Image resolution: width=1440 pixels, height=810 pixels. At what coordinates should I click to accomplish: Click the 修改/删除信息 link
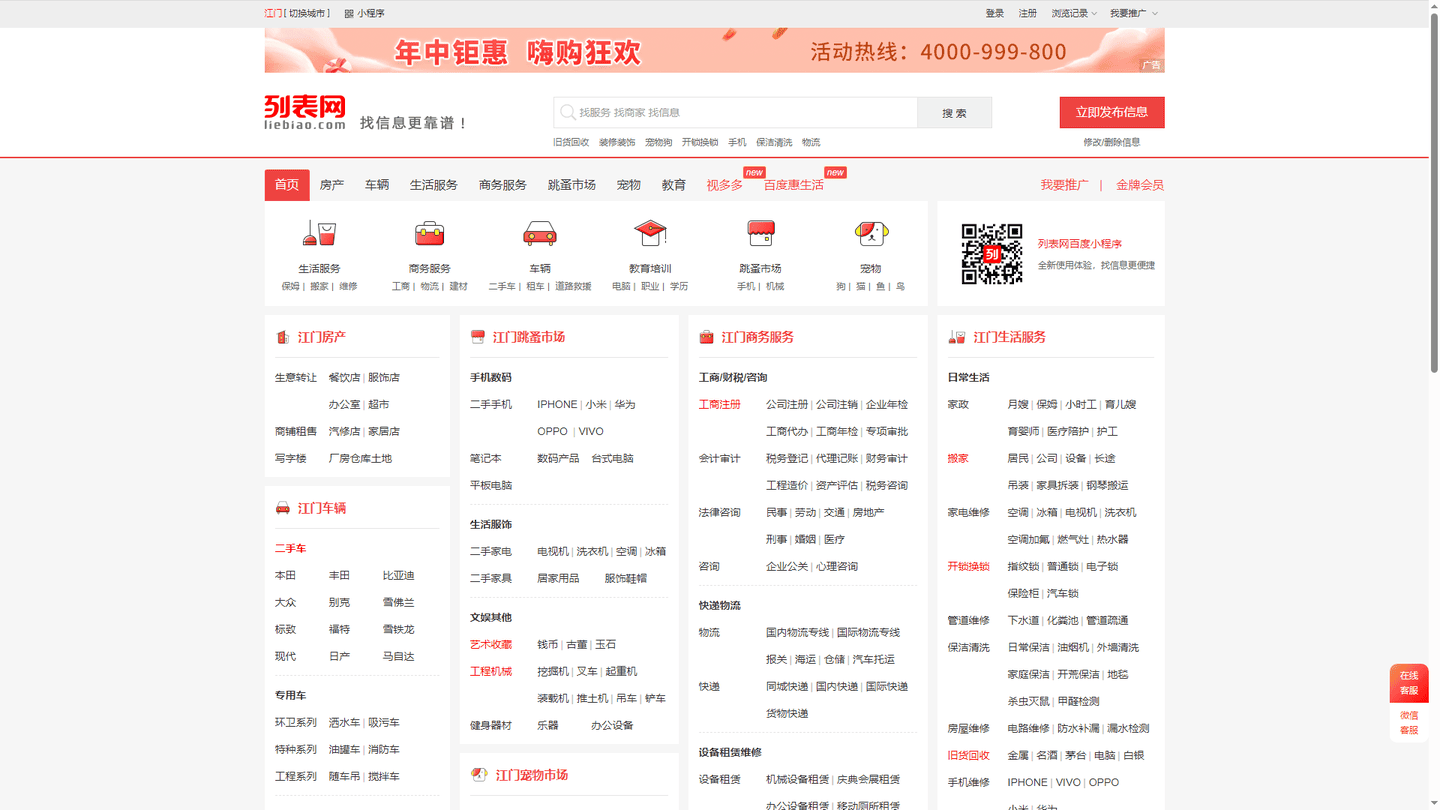1112,142
